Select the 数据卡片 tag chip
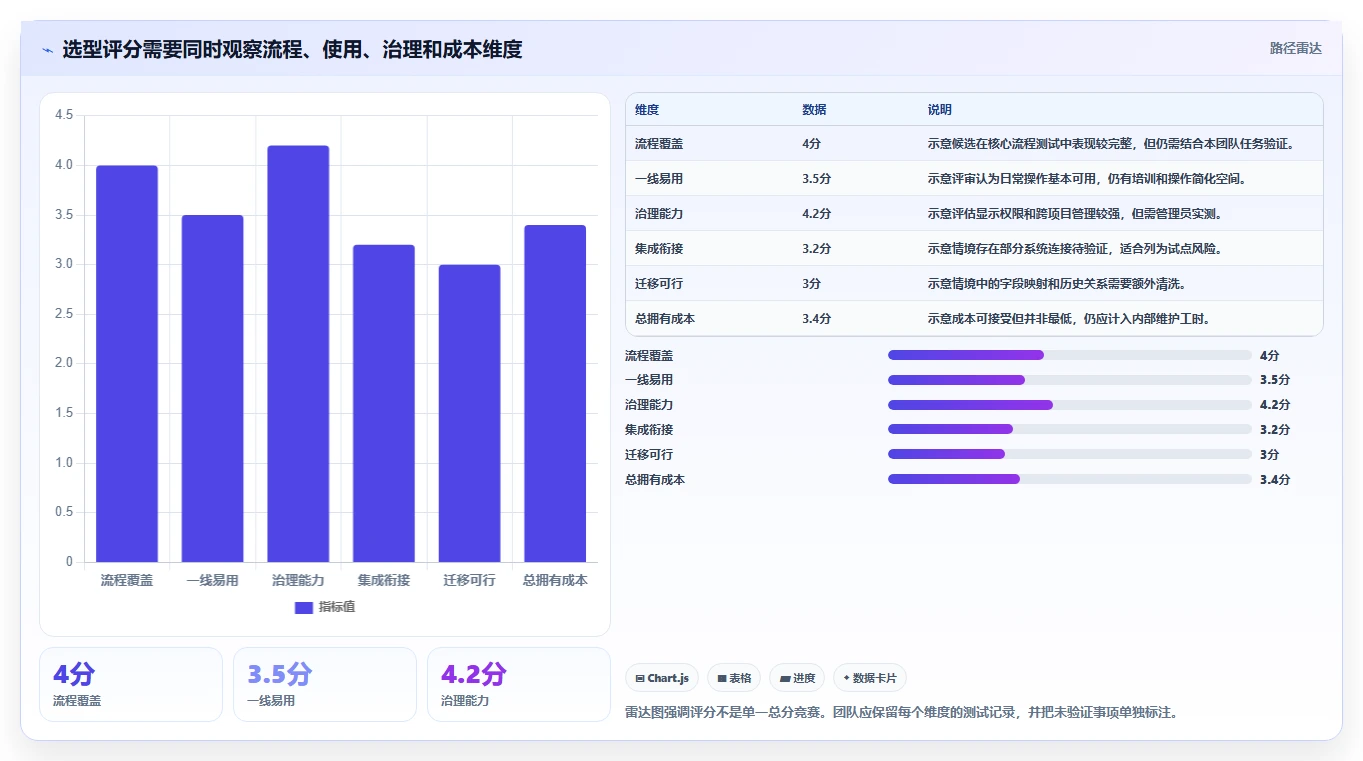Viewport: 1363px width, 761px height. coord(870,678)
